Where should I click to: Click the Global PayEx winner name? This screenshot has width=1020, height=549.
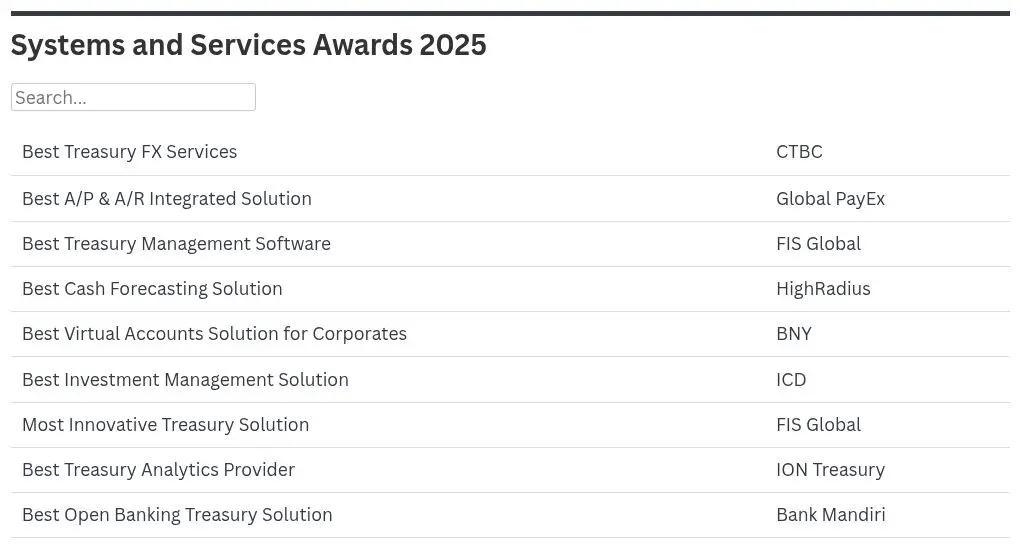[830, 199]
